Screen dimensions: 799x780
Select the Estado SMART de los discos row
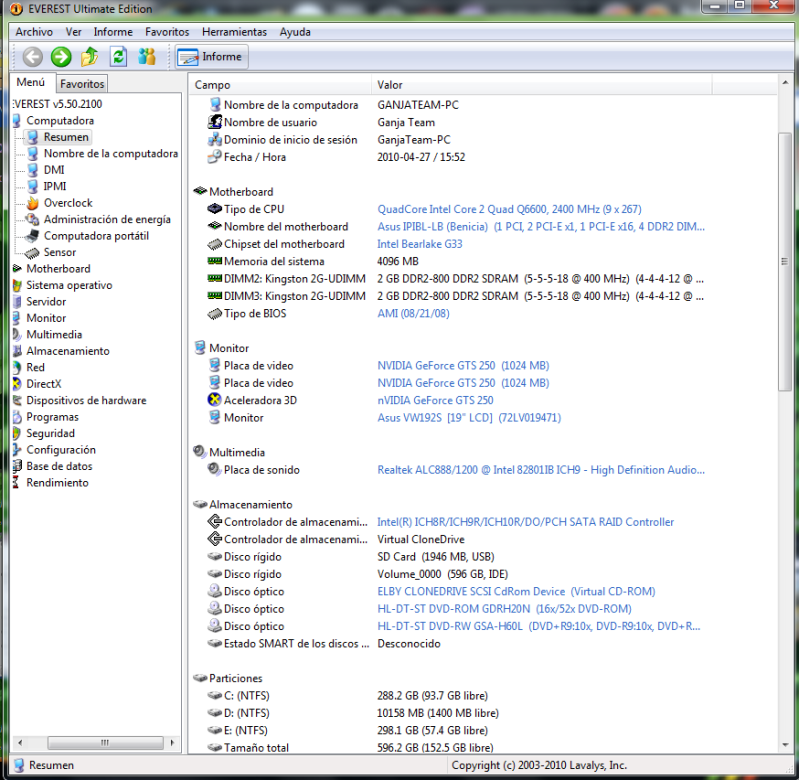[323, 643]
